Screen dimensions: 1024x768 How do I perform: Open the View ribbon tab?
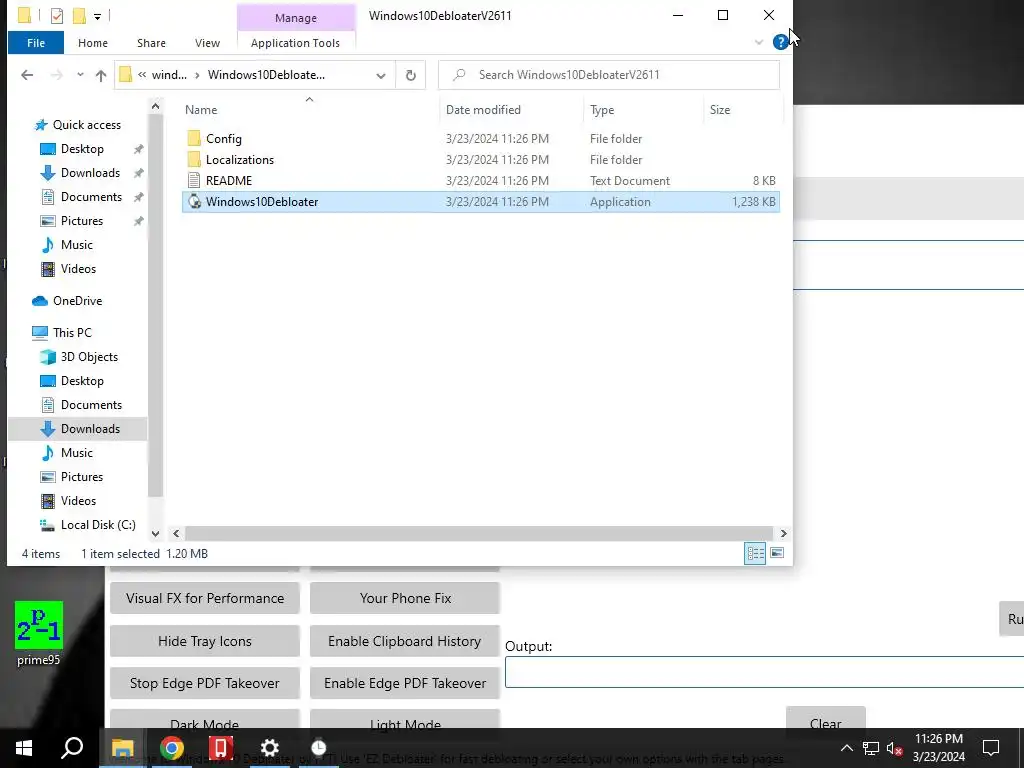click(x=207, y=43)
